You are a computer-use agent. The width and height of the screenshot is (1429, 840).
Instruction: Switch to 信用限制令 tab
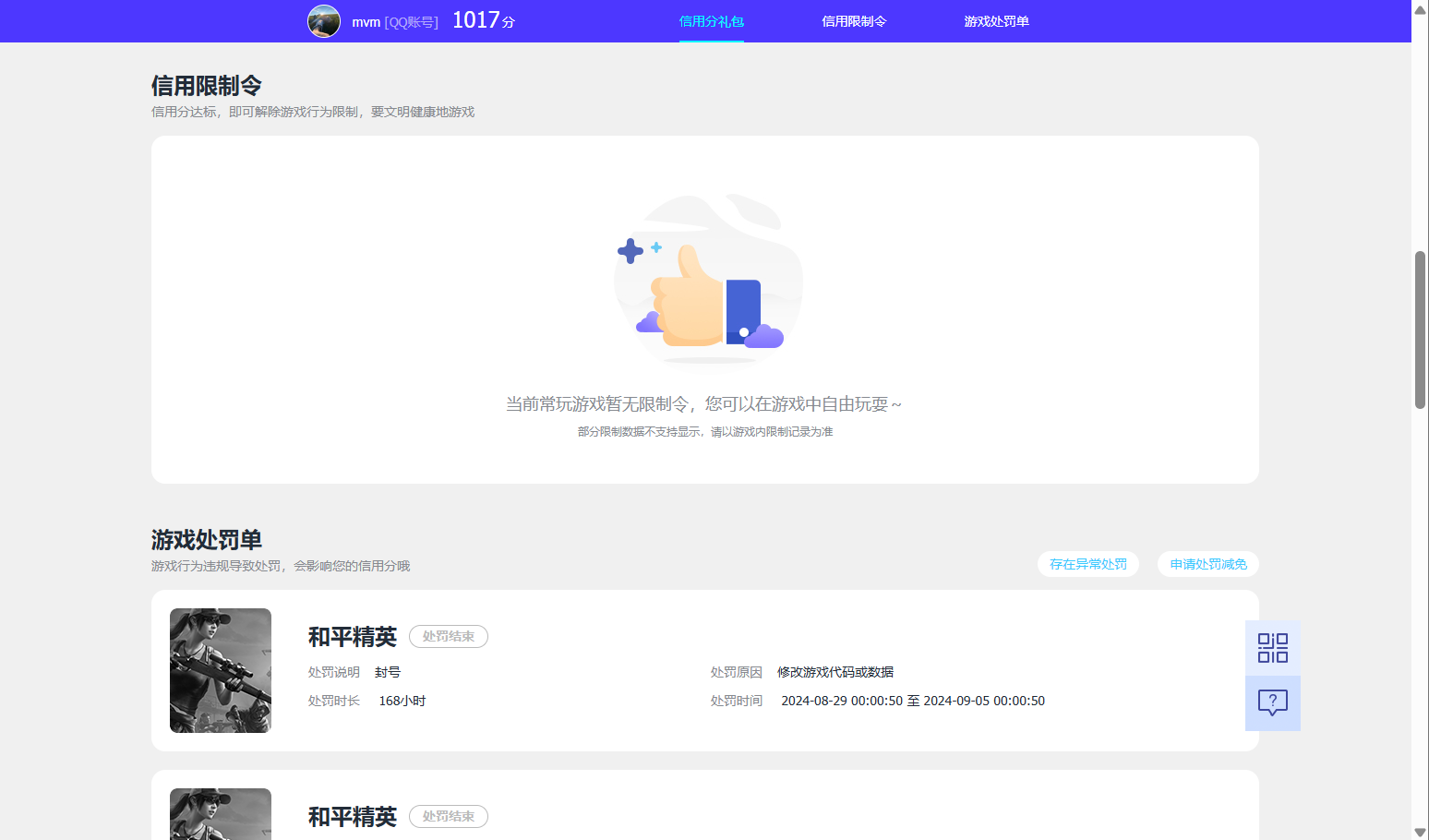click(854, 21)
